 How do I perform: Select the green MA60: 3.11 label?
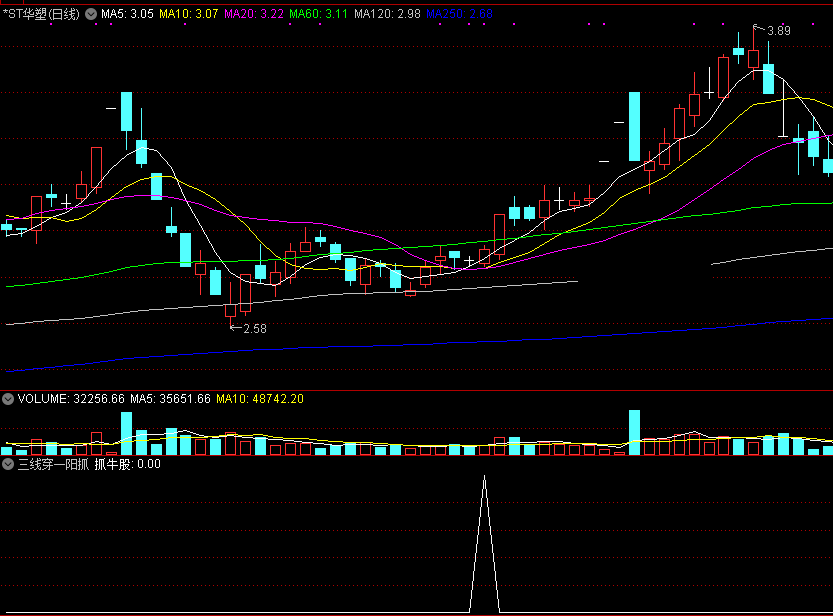(318, 14)
